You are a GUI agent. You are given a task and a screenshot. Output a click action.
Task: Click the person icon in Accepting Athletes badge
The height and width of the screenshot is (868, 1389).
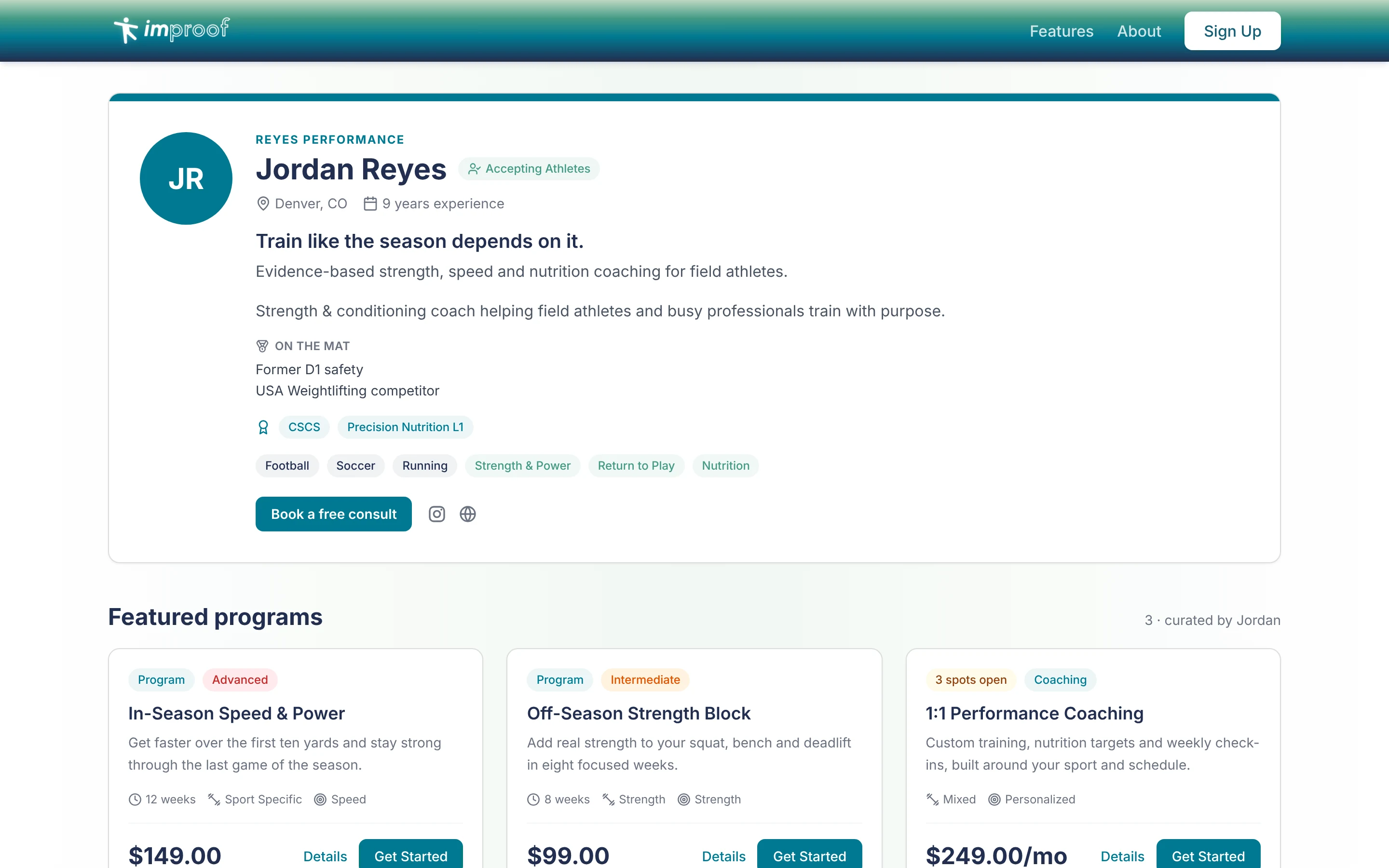[474, 169]
